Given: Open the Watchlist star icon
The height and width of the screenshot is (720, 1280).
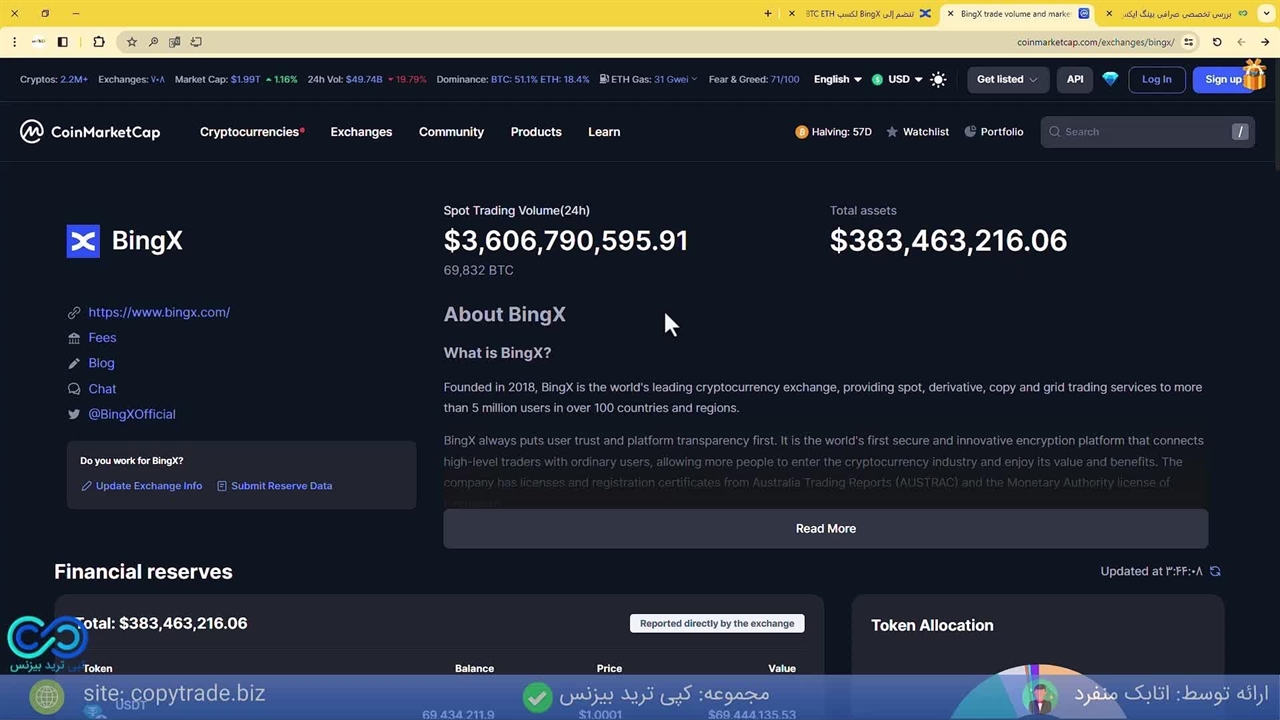Looking at the screenshot, I should (892, 132).
